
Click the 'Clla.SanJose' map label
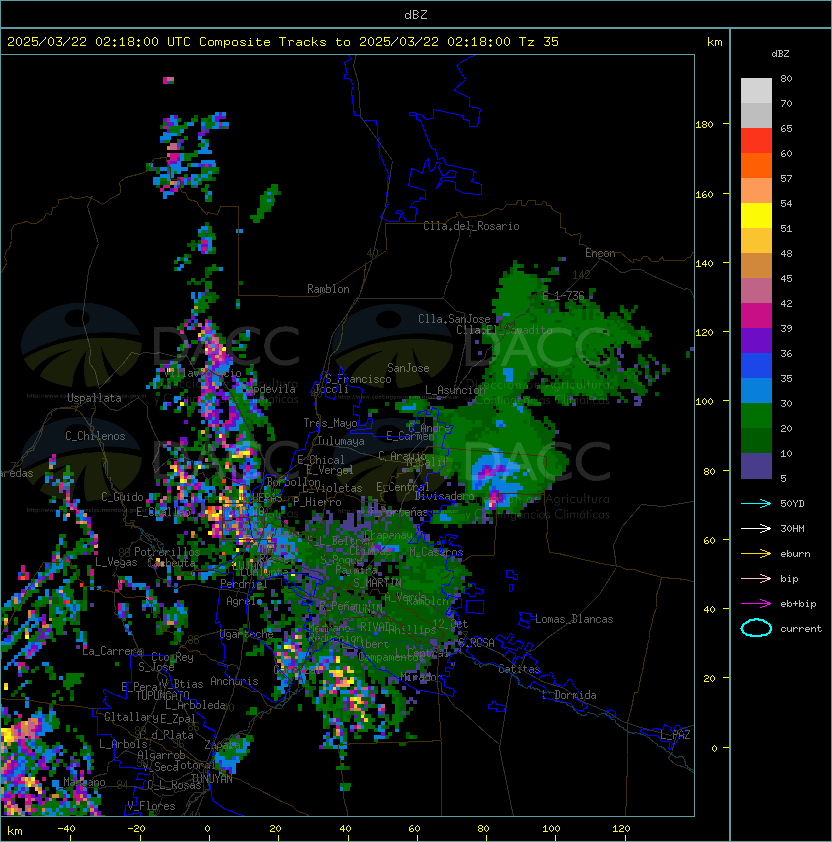454,319
